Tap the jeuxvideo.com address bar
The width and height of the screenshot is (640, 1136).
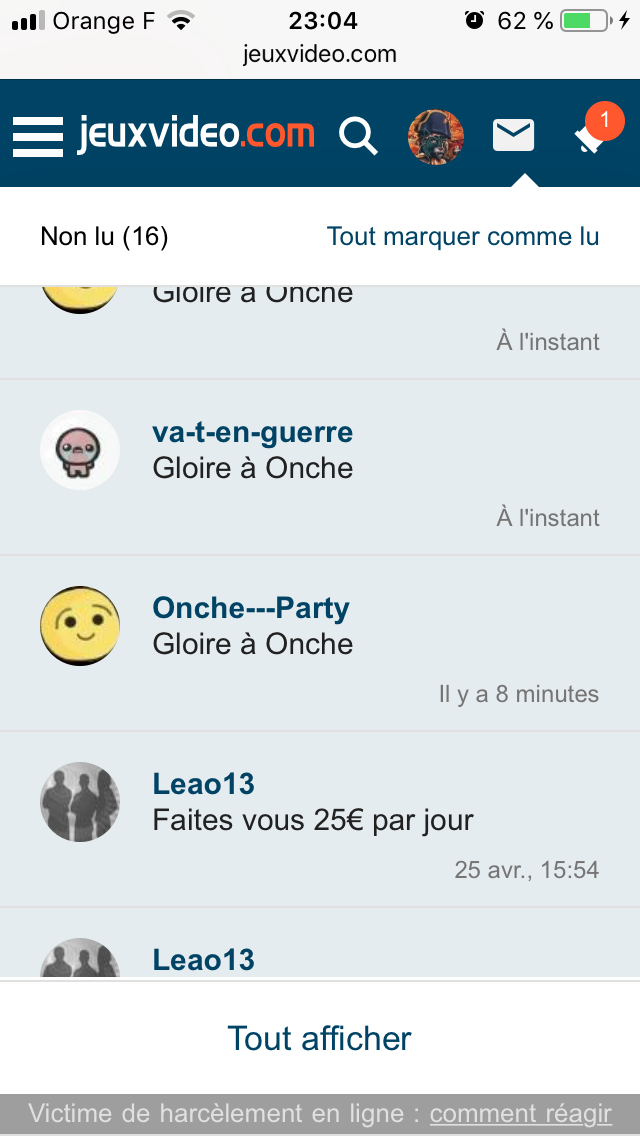tap(320, 54)
